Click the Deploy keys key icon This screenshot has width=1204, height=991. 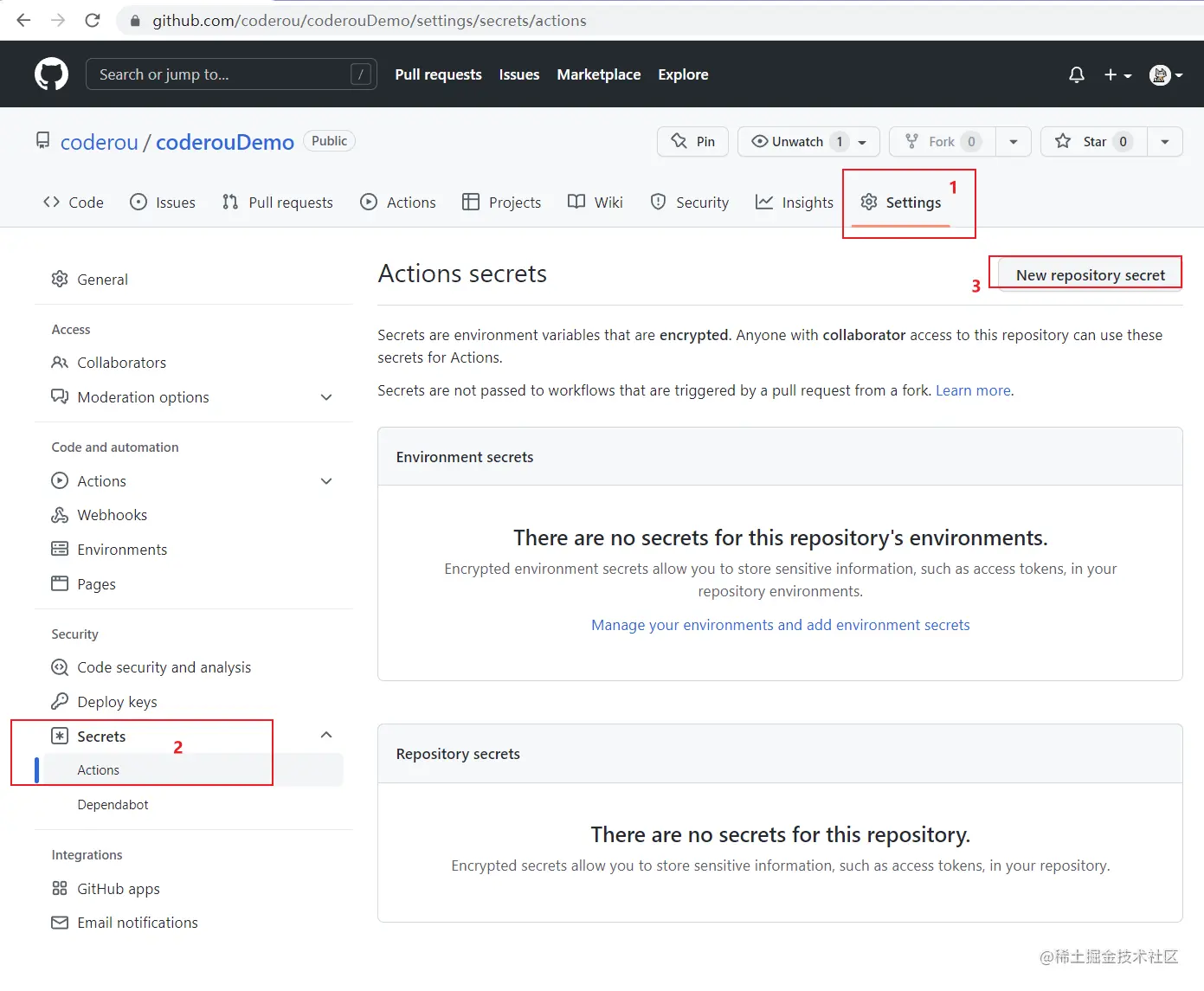click(60, 701)
